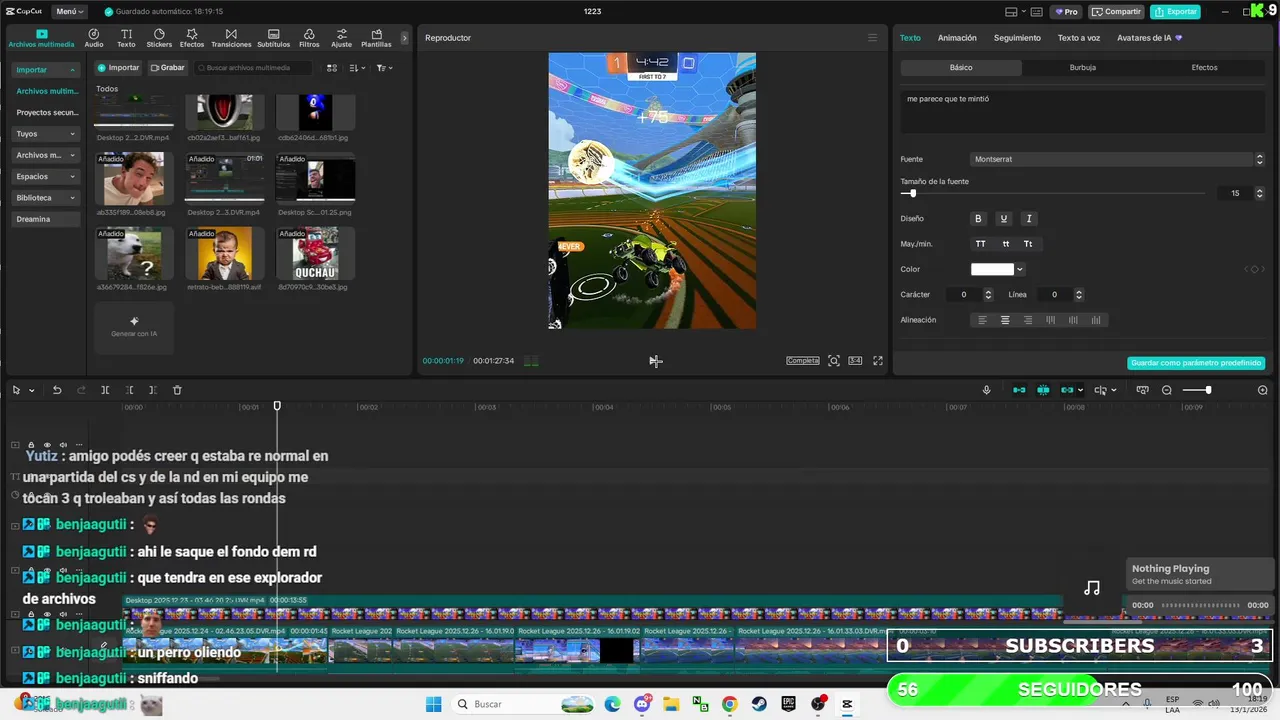The height and width of the screenshot is (720, 1280).
Task: Click the delete right trim icon
Action: coord(153,390)
